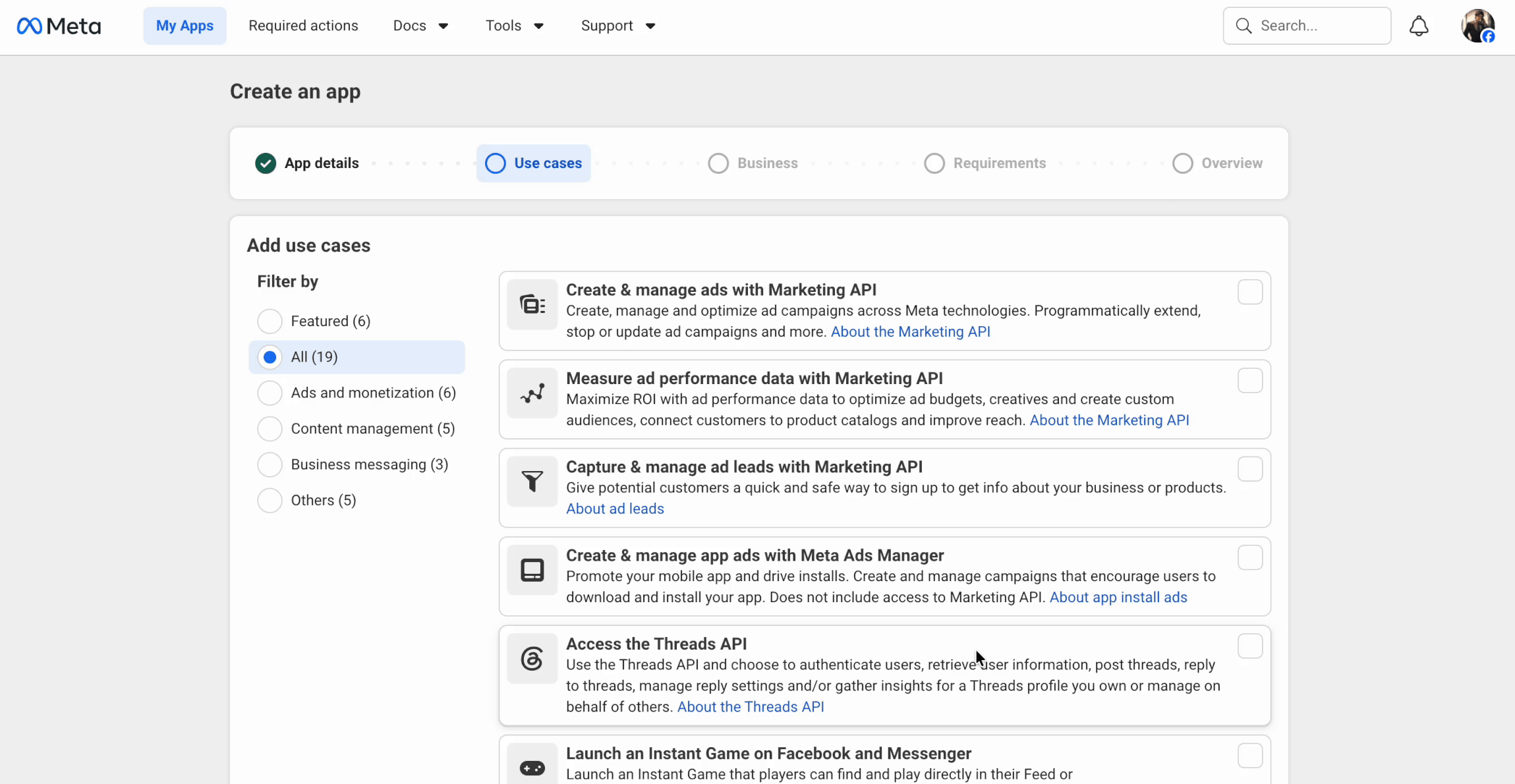The width and height of the screenshot is (1515, 784).
Task: Open Required actions page
Action: 303,26
